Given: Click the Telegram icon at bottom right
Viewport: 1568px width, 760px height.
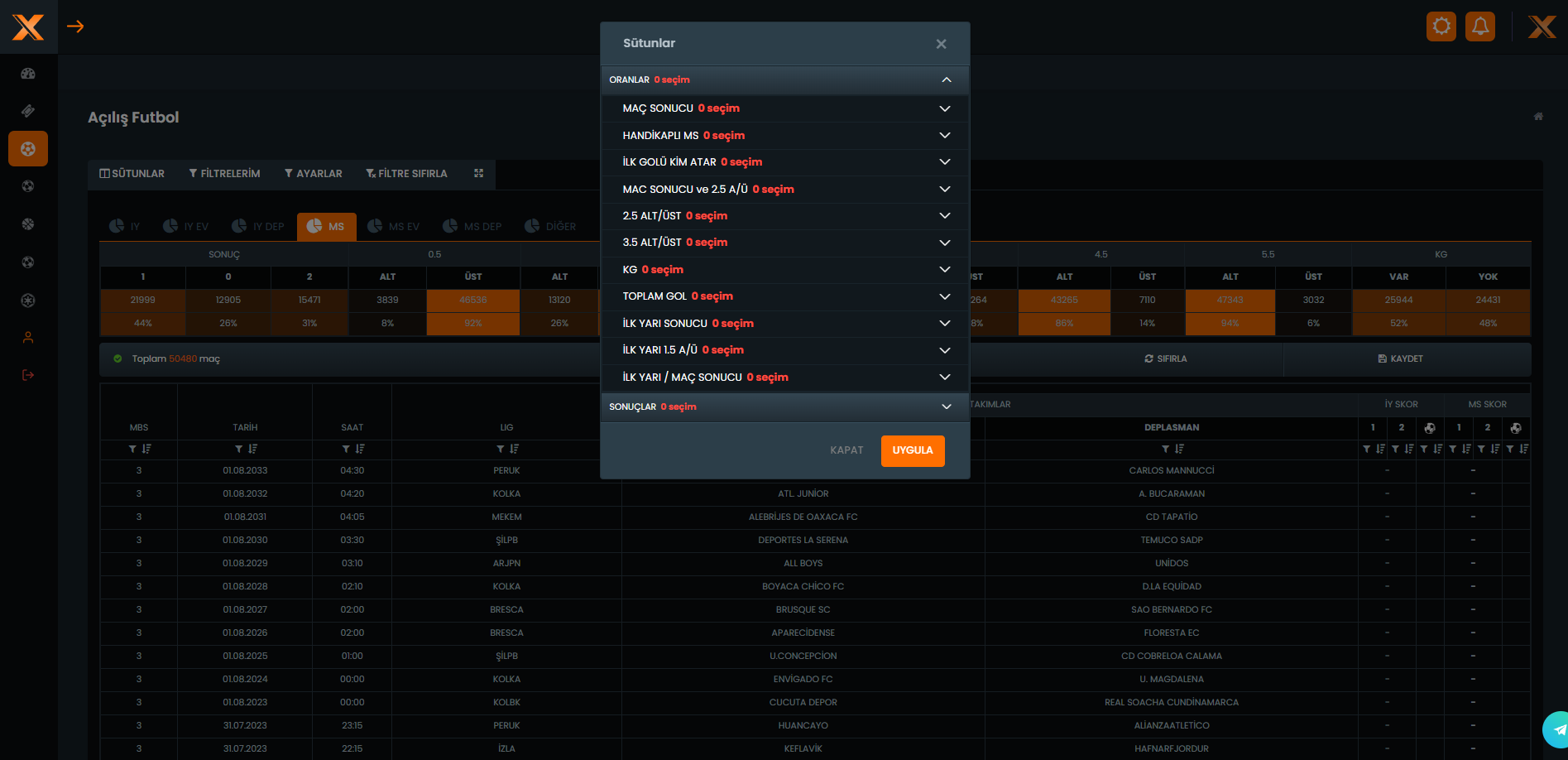Looking at the screenshot, I should (1558, 729).
